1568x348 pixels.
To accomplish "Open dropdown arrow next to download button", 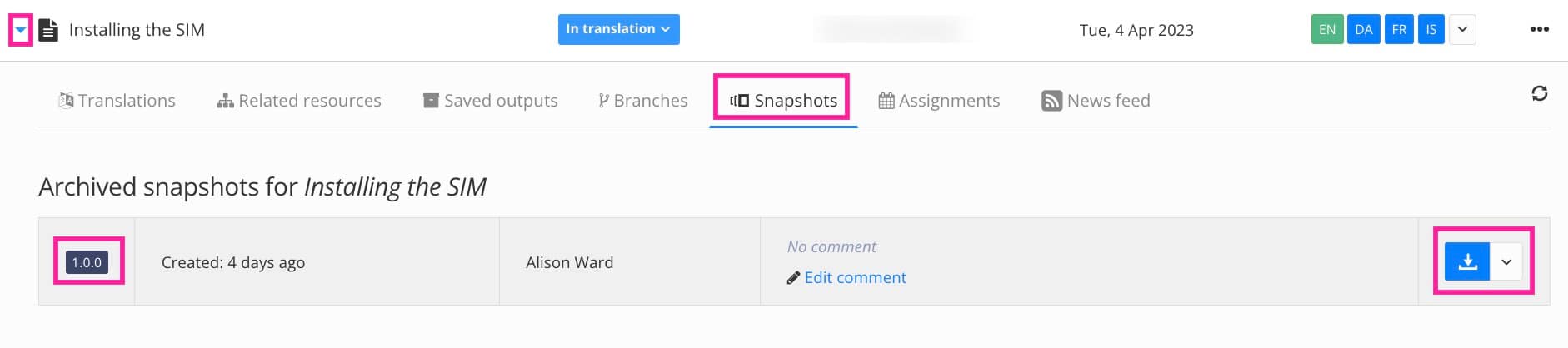I will tap(1506, 262).
